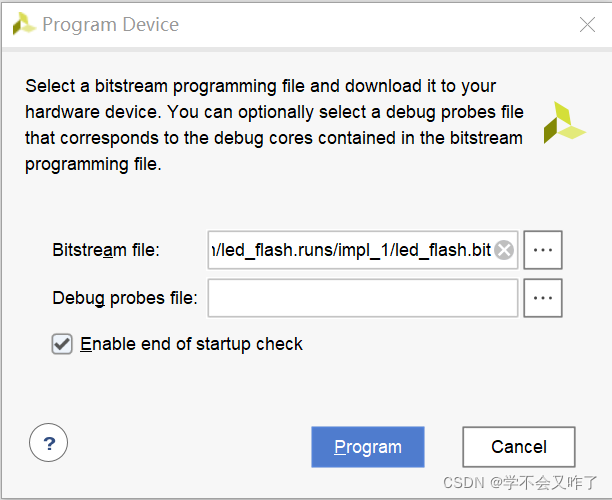Click into the empty Debug probes file field
The image size is (612, 500).
(363, 298)
